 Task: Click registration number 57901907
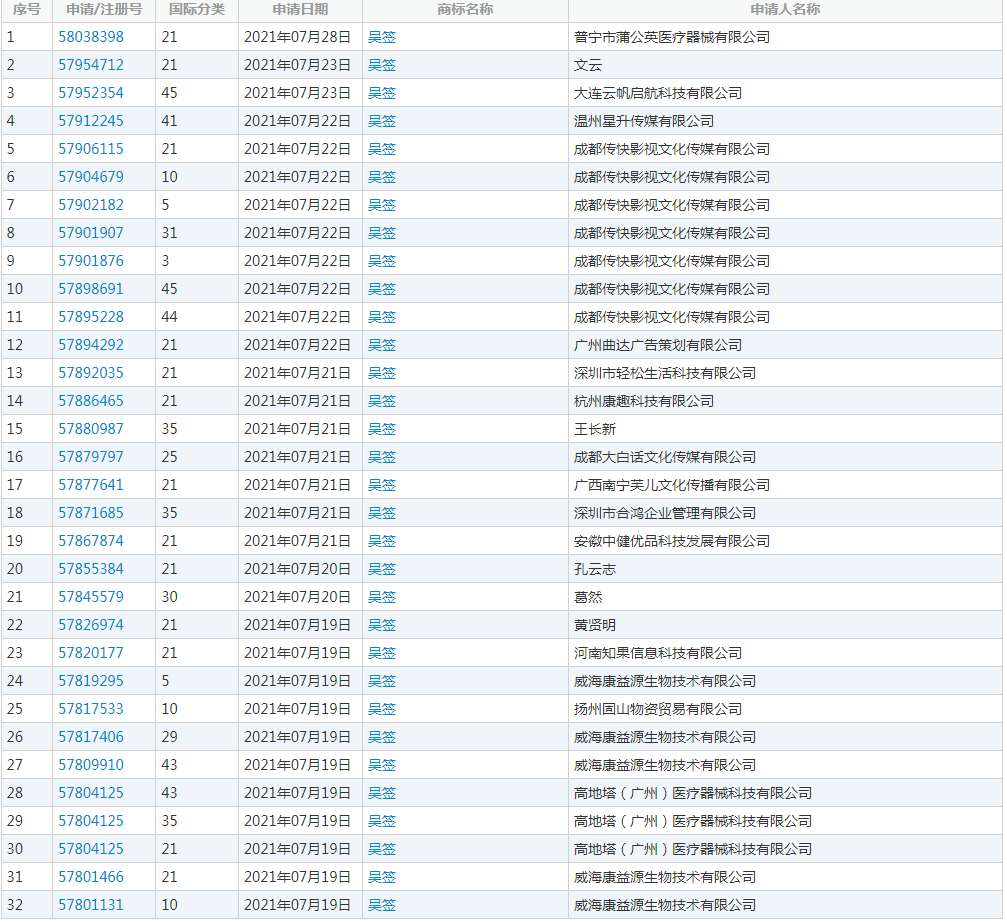click(91, 233)
